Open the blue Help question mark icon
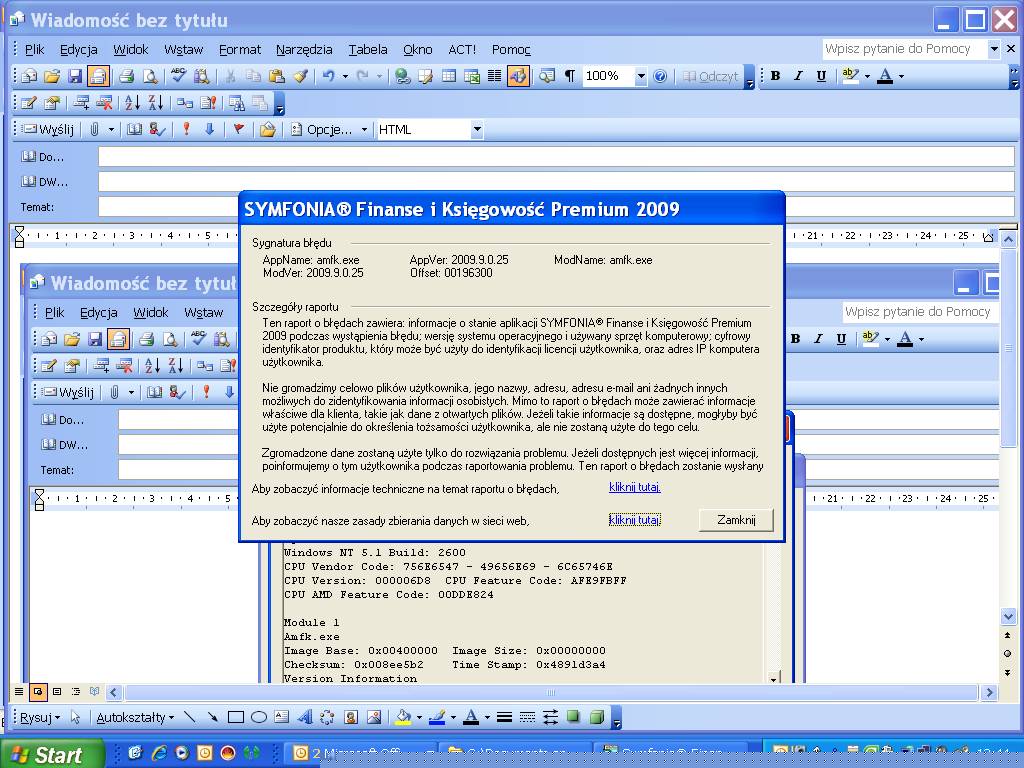 click(660, 76)
